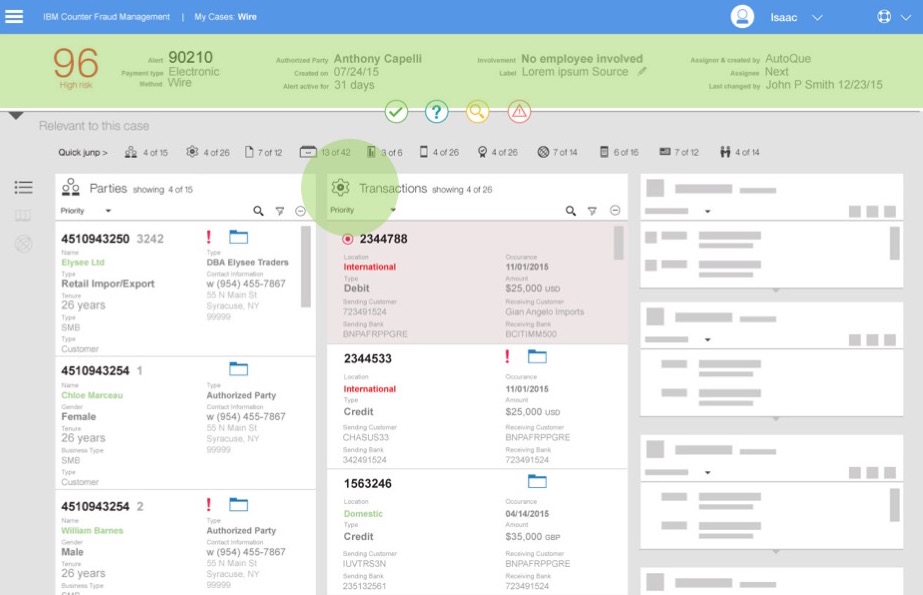Open folder icon for William Barnes party

pyautogui.click(x=238, y=504)
